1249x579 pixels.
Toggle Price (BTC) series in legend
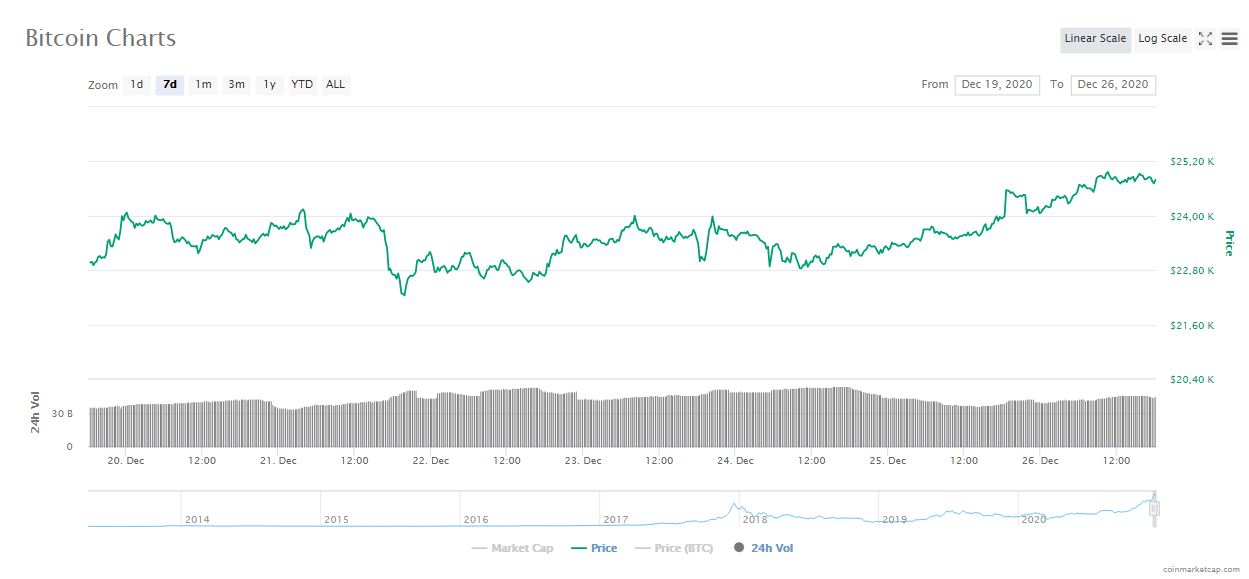pos(674,548)
